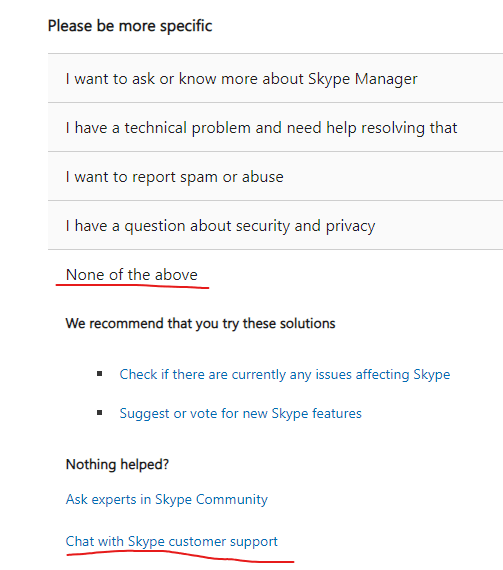
Task: Click the We recommend these solutions heading
Action: [x=200, y=324]
